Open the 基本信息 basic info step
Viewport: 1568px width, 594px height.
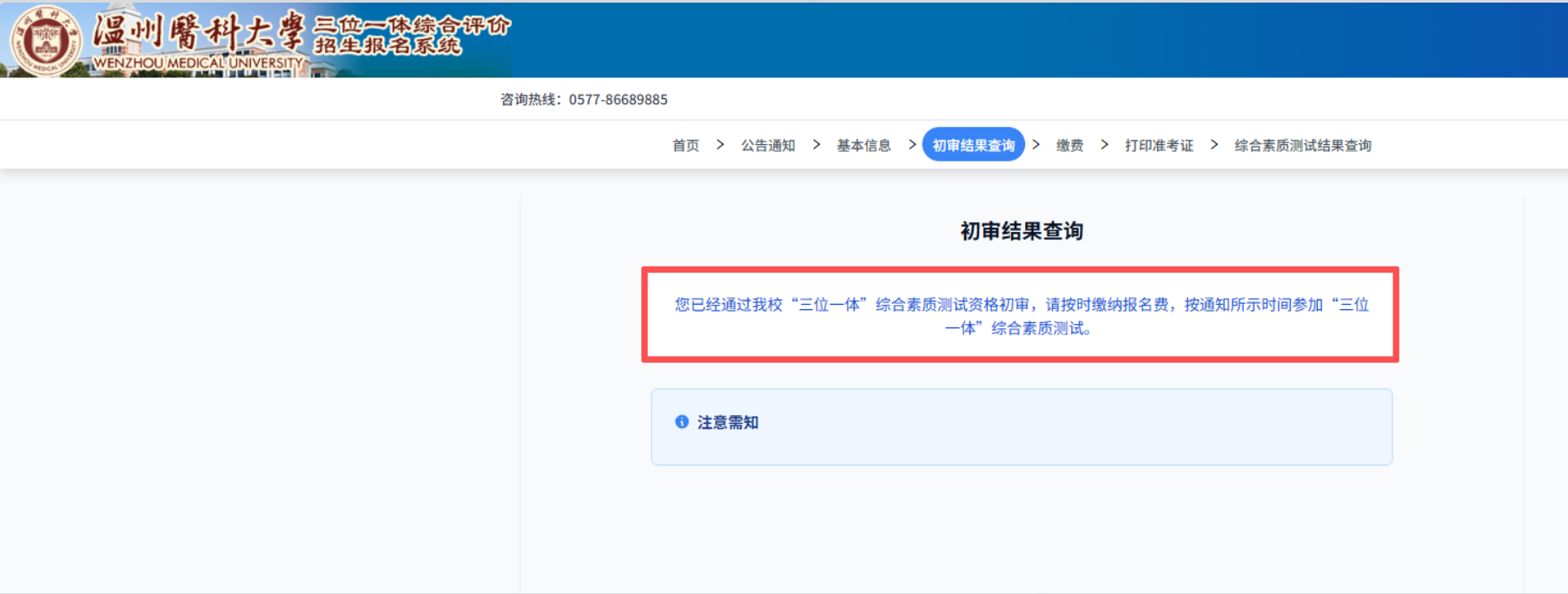coord(863,146)
